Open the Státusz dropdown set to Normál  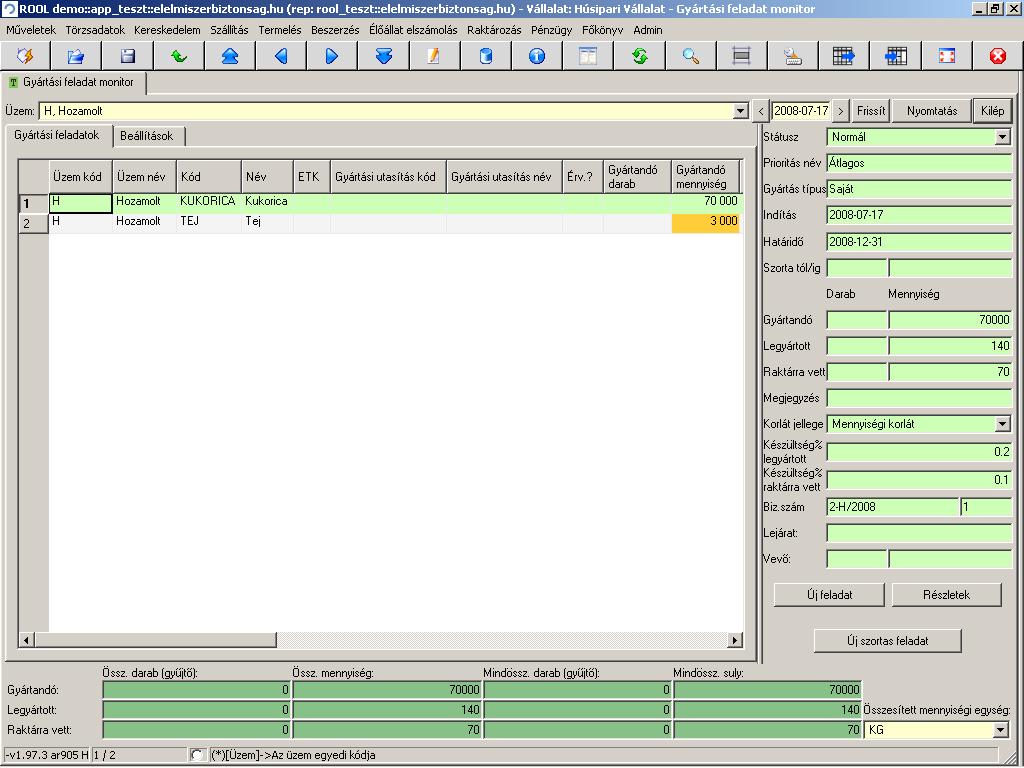click(1003, 137)
